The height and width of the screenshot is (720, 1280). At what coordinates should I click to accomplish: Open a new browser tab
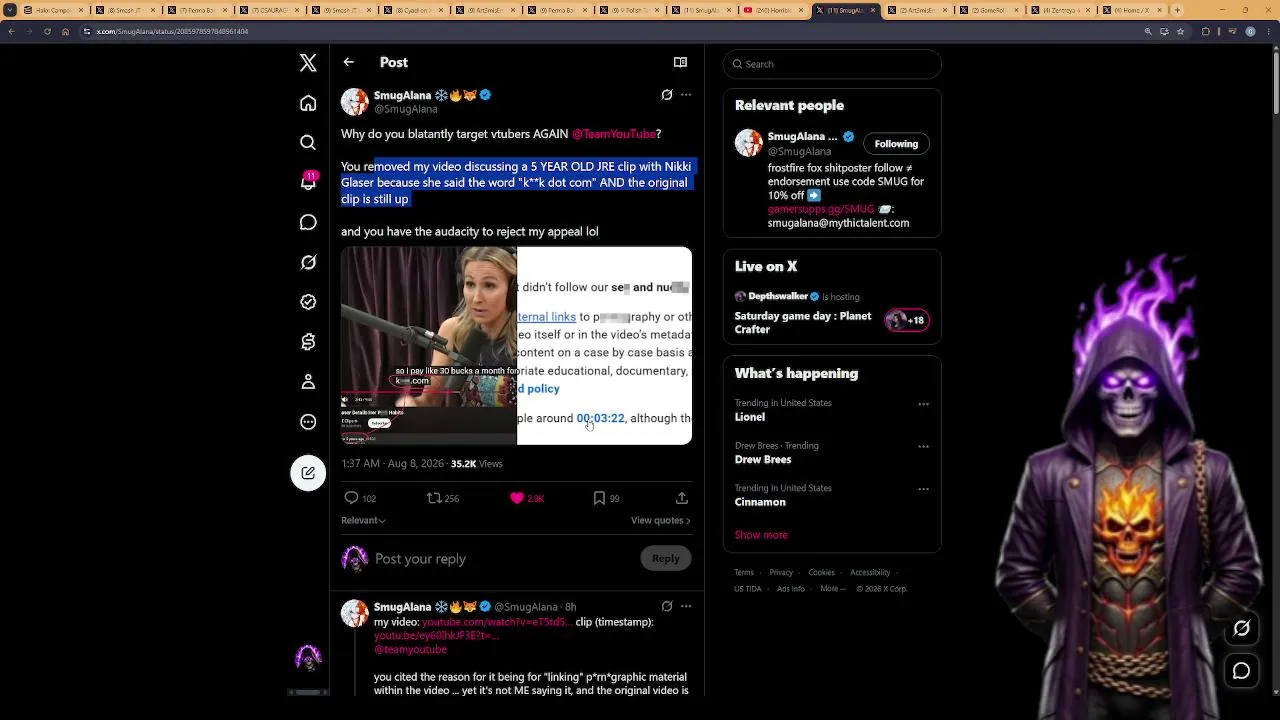click(x=1177, y=10)
